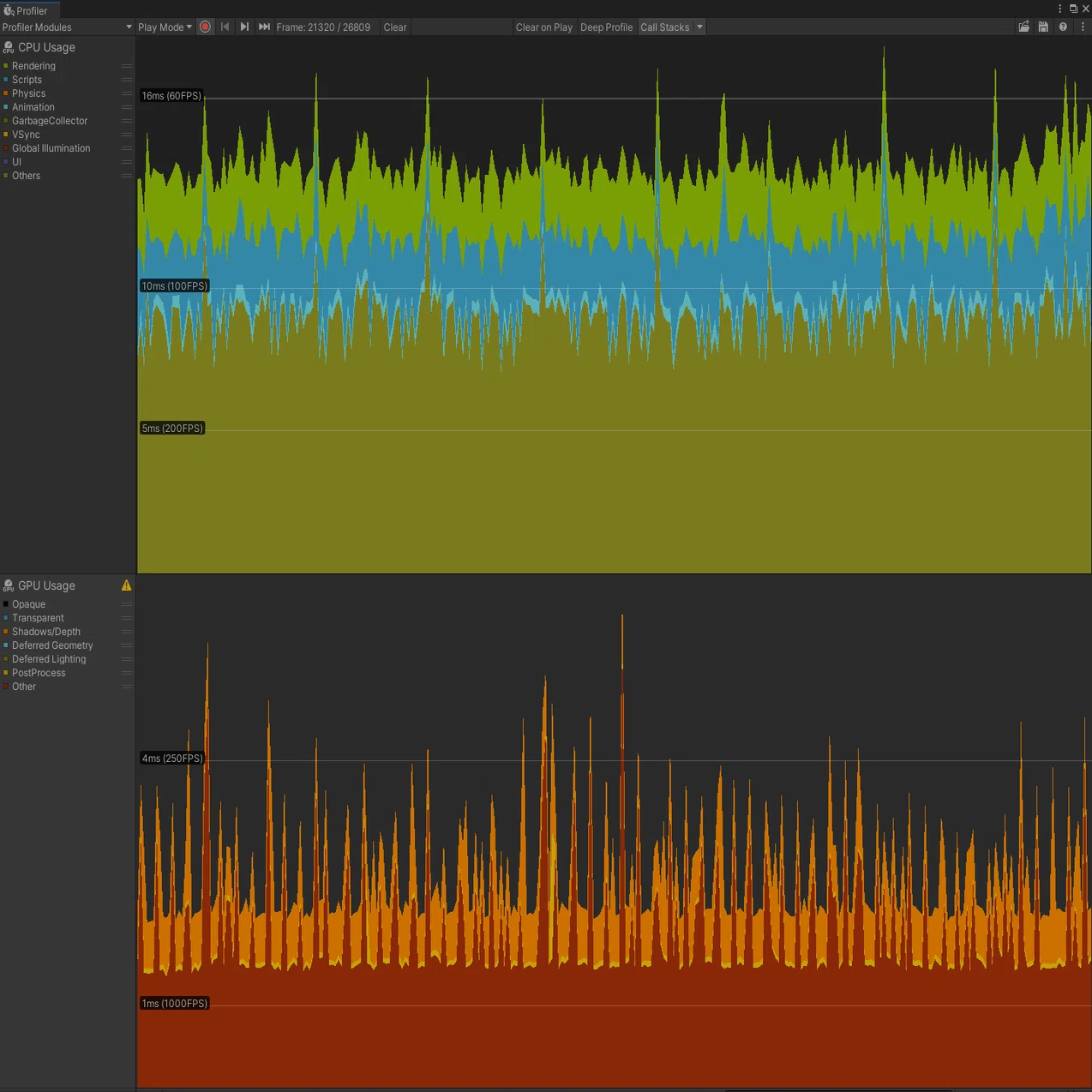The height and width of the screenshot is (1092, 1092).
Task: Select the Profiler window tab
Action: point(30,10)
